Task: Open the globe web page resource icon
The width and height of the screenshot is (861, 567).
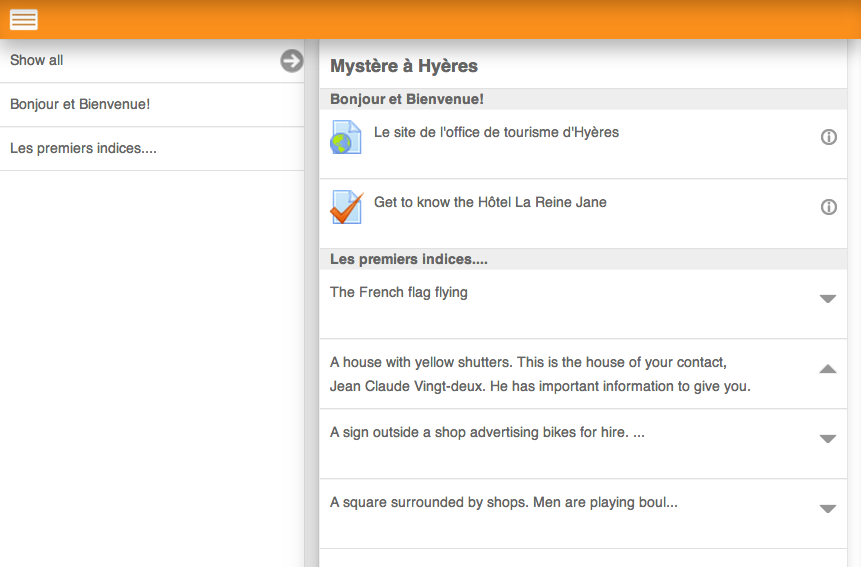Action: pyautogui.click(x=346, y=137)
